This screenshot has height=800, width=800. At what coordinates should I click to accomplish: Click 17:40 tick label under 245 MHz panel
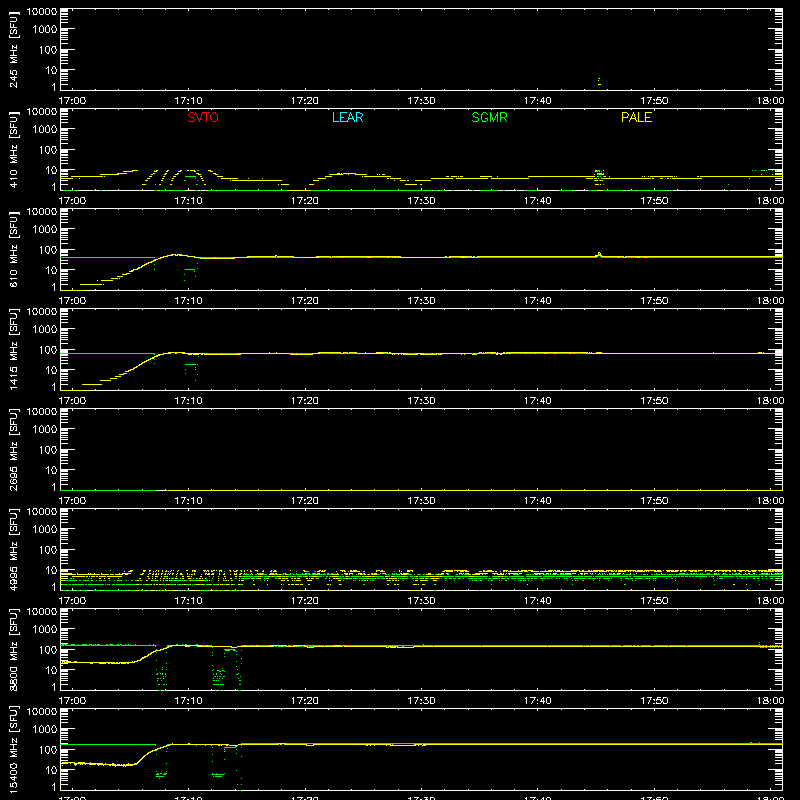[x=538, y=101]
